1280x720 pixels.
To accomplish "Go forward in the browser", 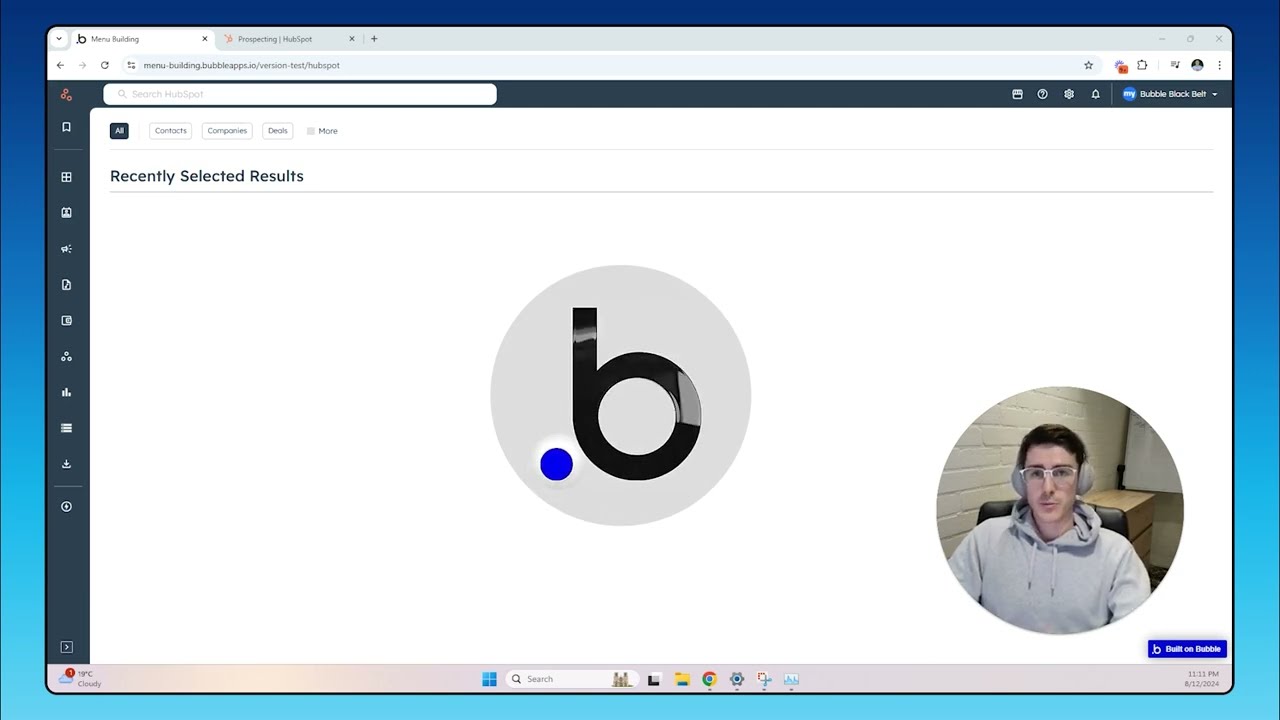I will click(x=82, y=65).
